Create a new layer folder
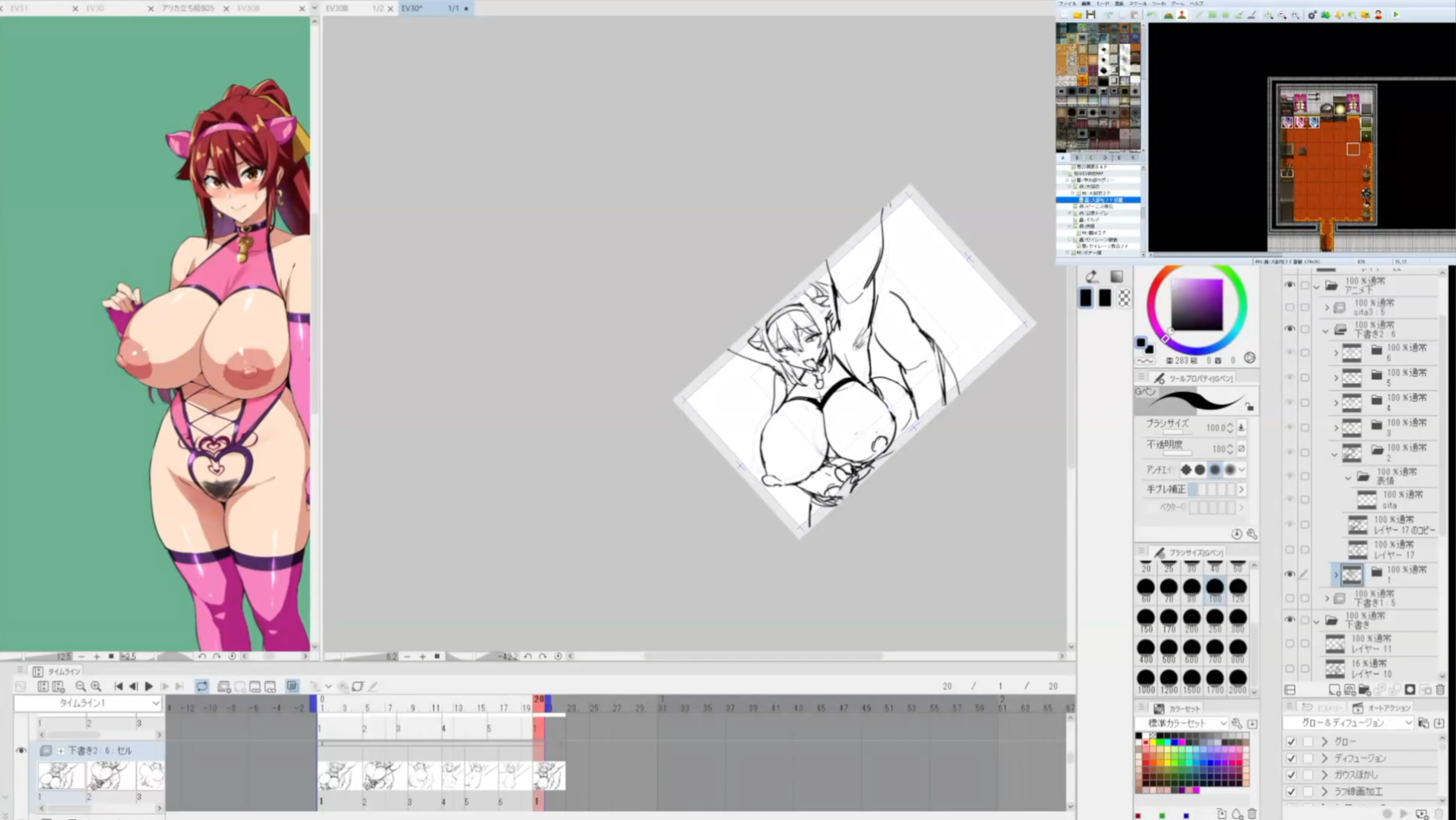1456x820 pixels. (x=1364, y=690)
